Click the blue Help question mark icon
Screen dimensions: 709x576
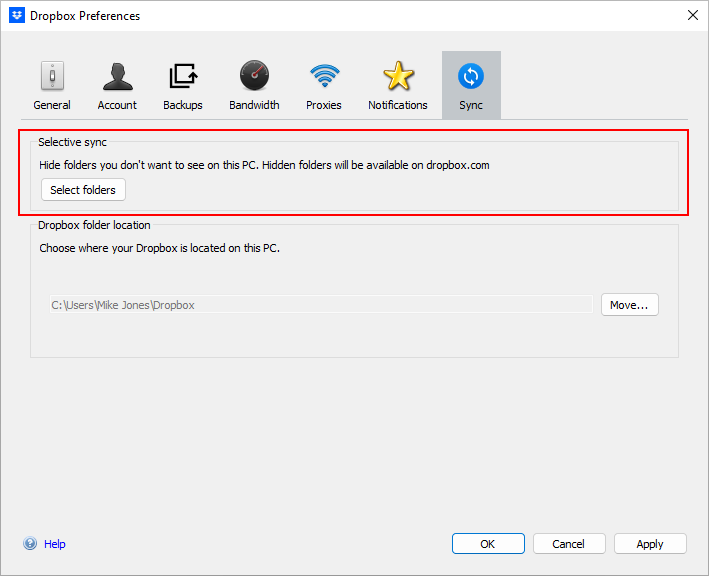click(x=30, y=543)
